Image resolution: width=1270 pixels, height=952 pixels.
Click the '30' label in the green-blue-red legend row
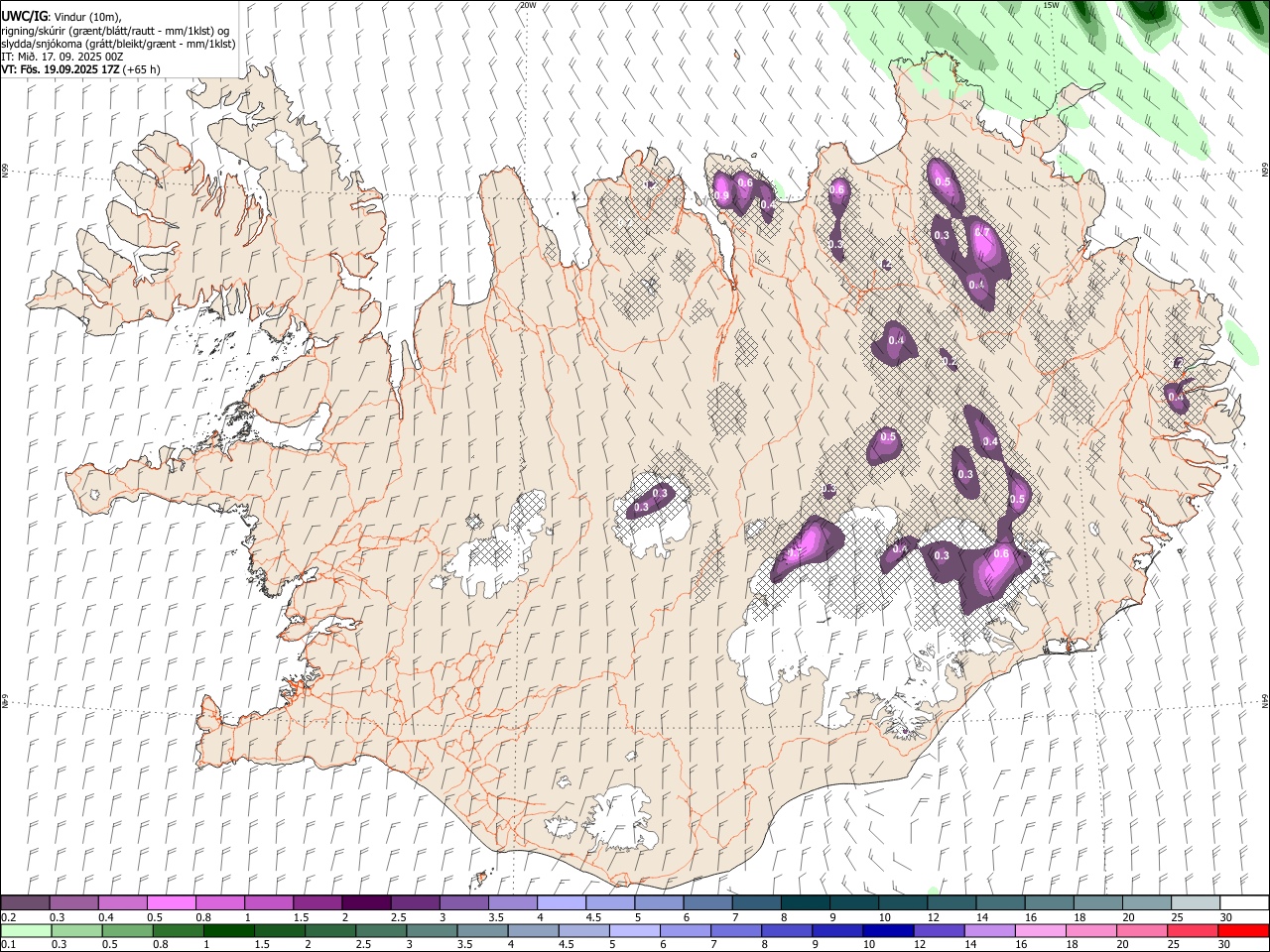point(1226,945)
